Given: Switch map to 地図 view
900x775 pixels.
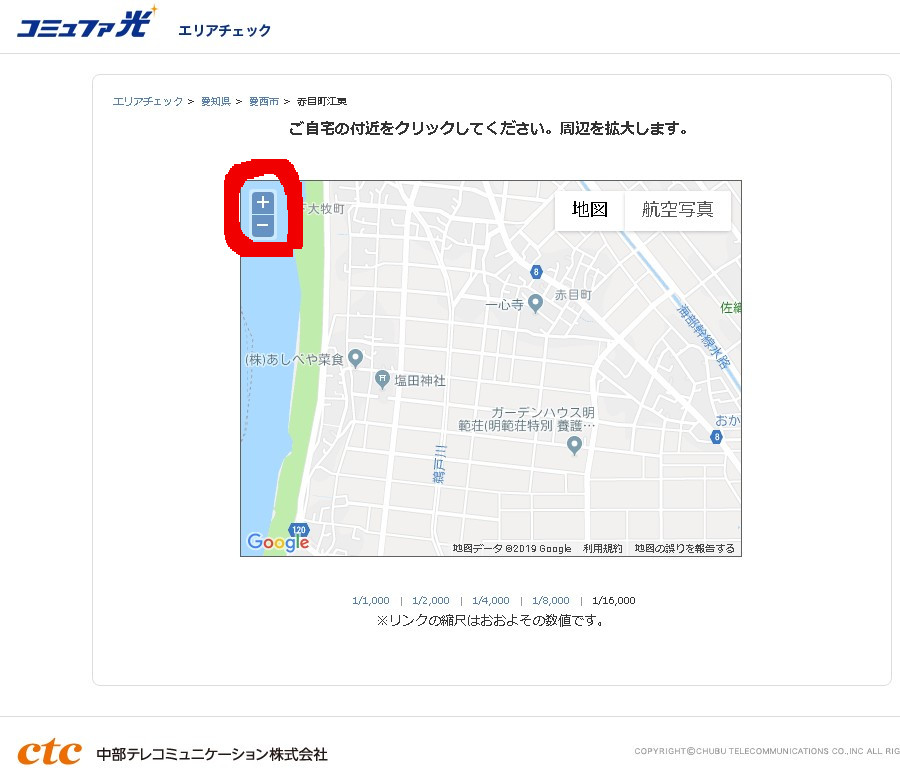Looking at the screenshot, I should click(589, 210).
